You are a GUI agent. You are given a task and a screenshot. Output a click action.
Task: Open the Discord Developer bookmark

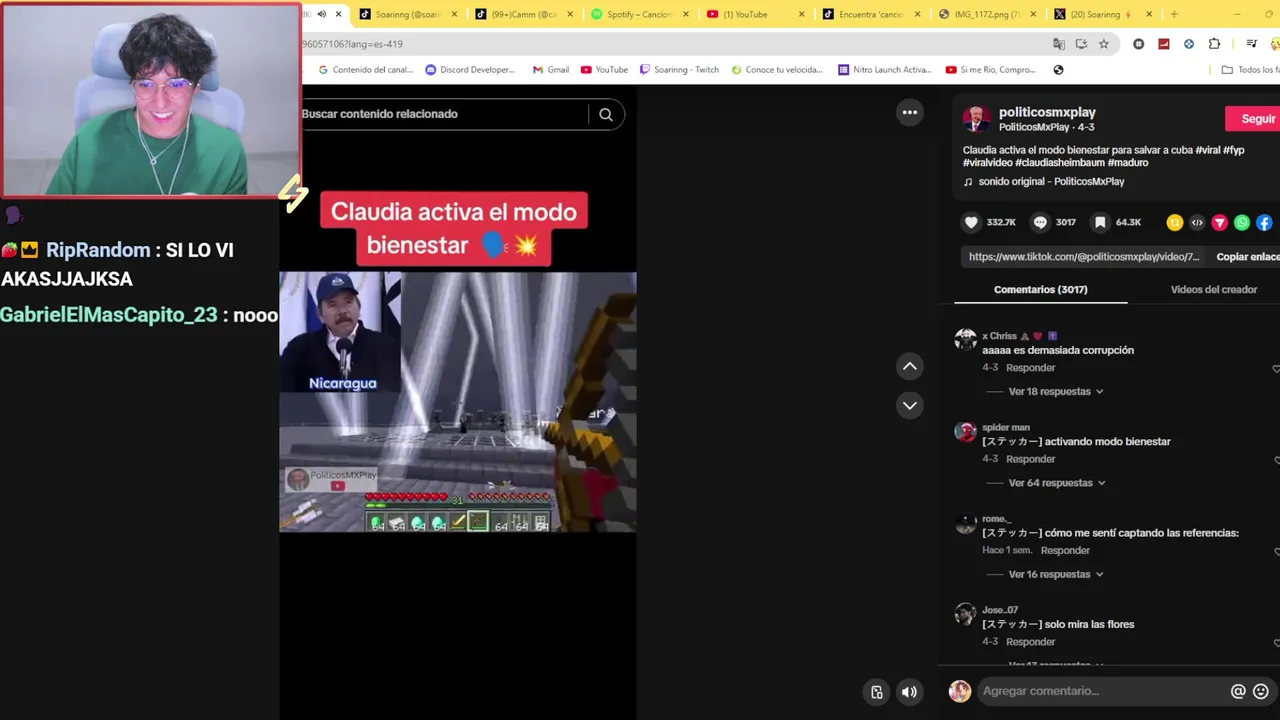470,70
